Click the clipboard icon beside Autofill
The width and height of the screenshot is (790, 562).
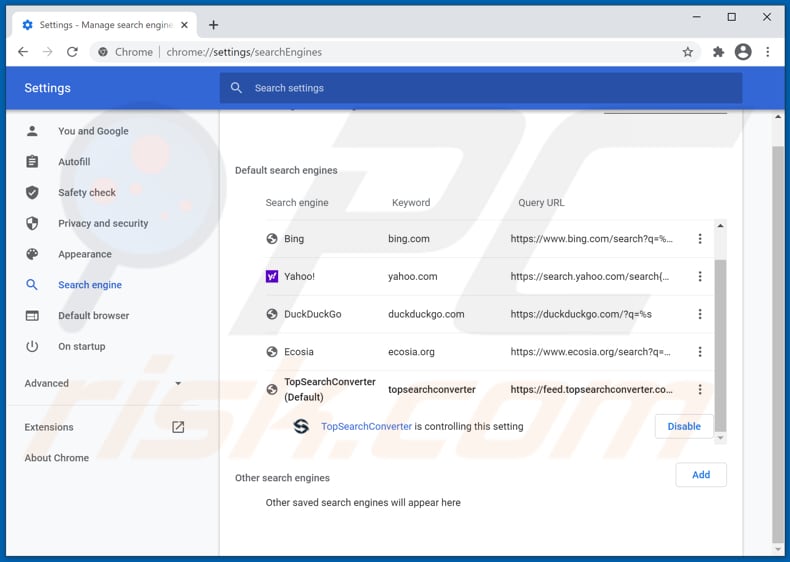click(32, 162)
